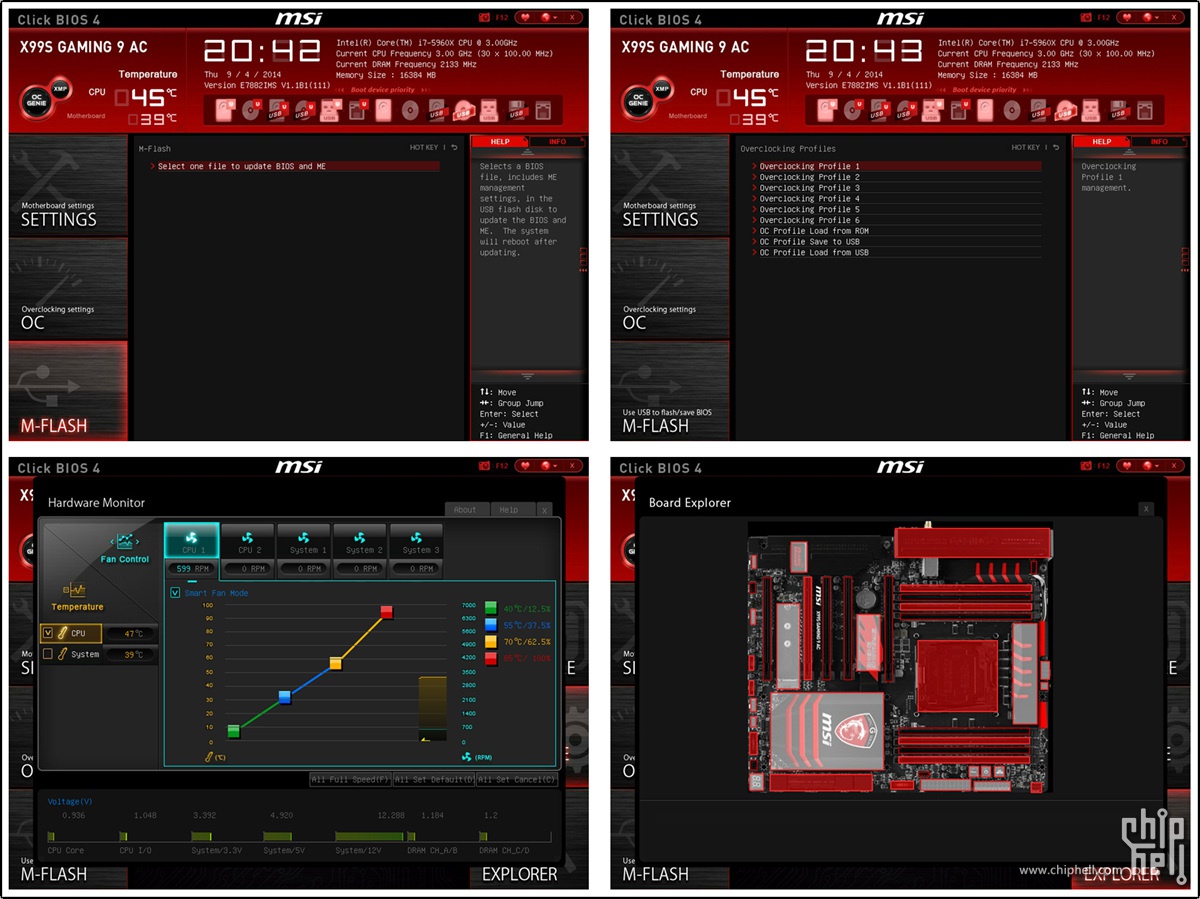
Task: Click the red fan curve point
Action: pos(386,611)
